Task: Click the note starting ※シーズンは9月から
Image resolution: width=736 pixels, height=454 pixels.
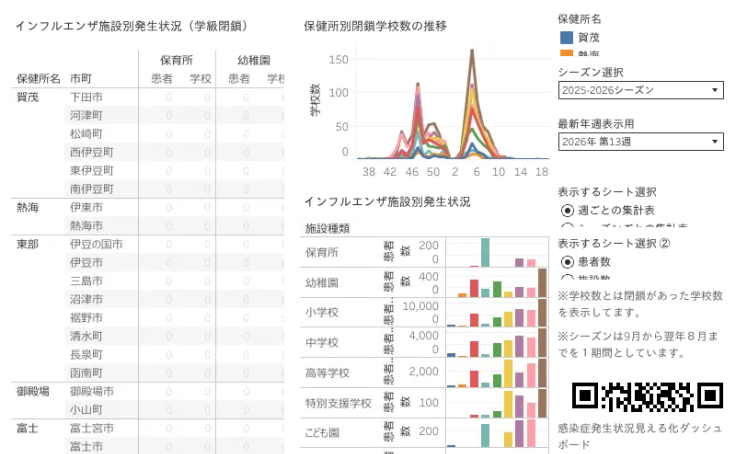Action: tap(638, 344)
